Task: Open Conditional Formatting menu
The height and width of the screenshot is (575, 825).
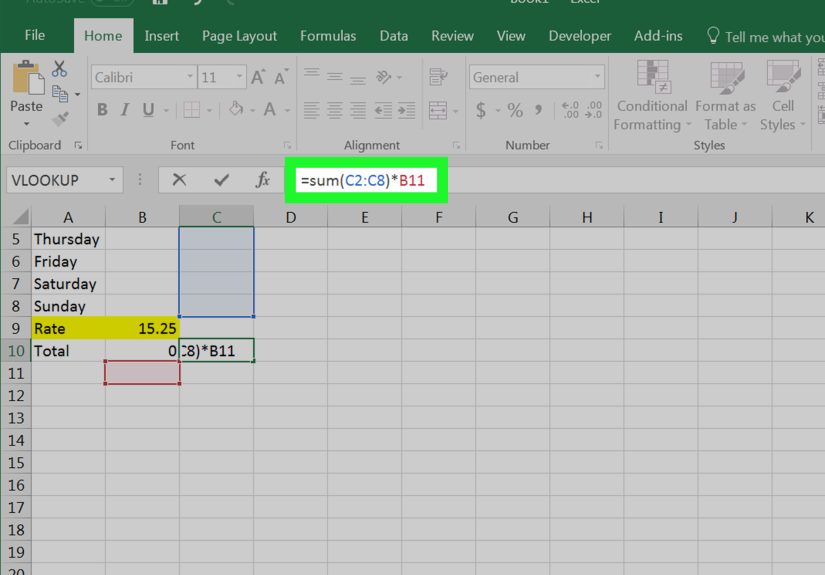Action: click(652, 96)
